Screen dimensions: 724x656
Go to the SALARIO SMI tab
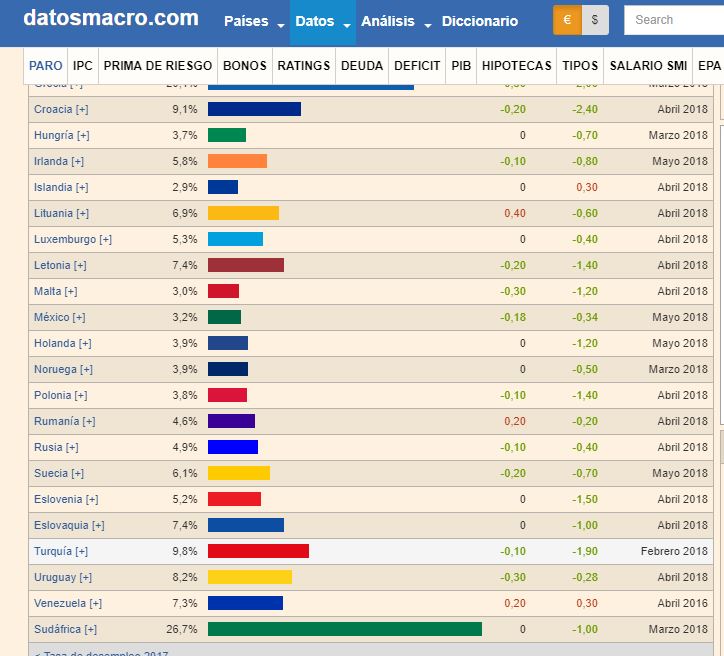click(647, 66)
